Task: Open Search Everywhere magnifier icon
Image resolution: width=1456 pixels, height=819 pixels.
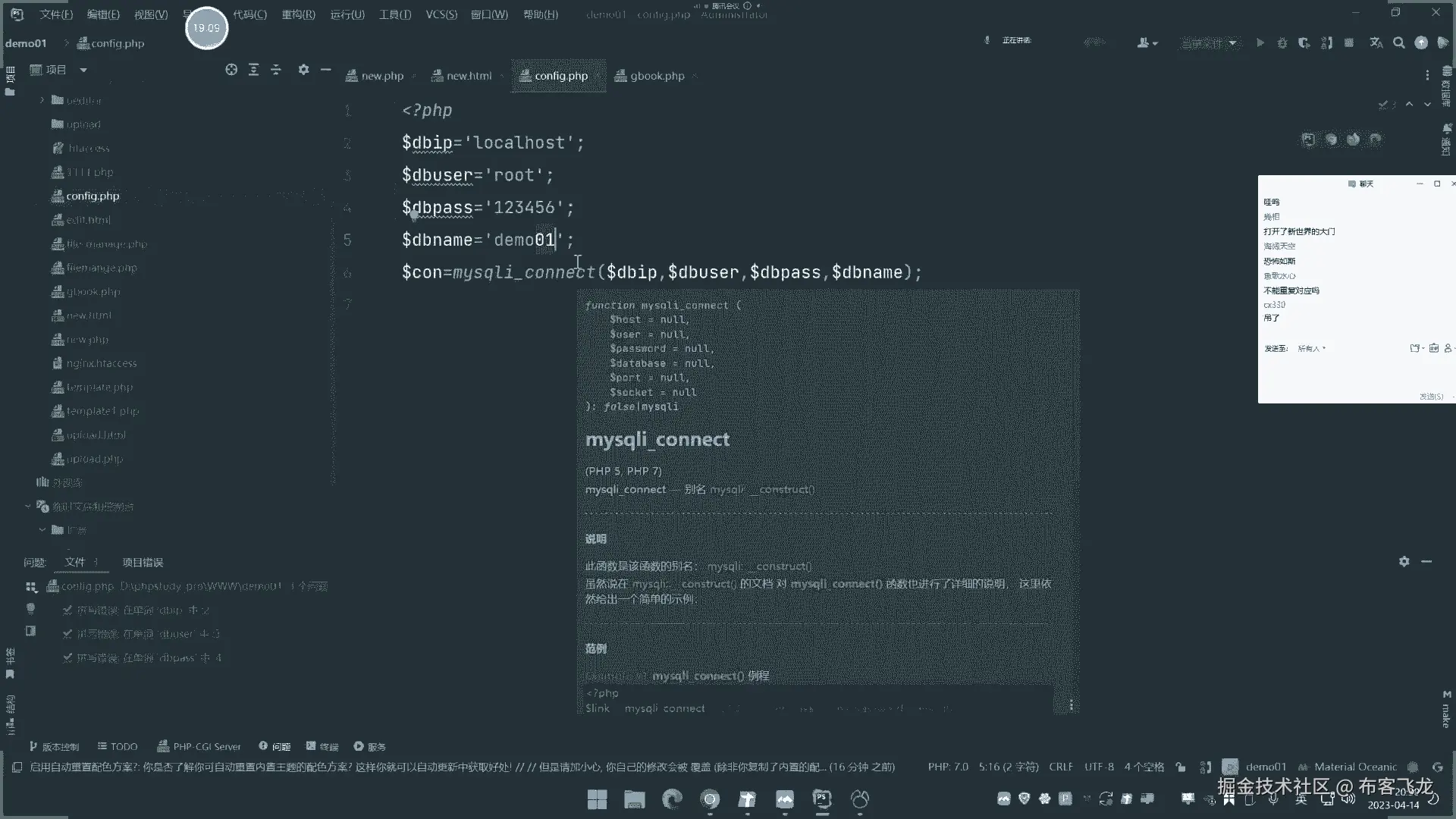Action: (x=1398, y=43)
